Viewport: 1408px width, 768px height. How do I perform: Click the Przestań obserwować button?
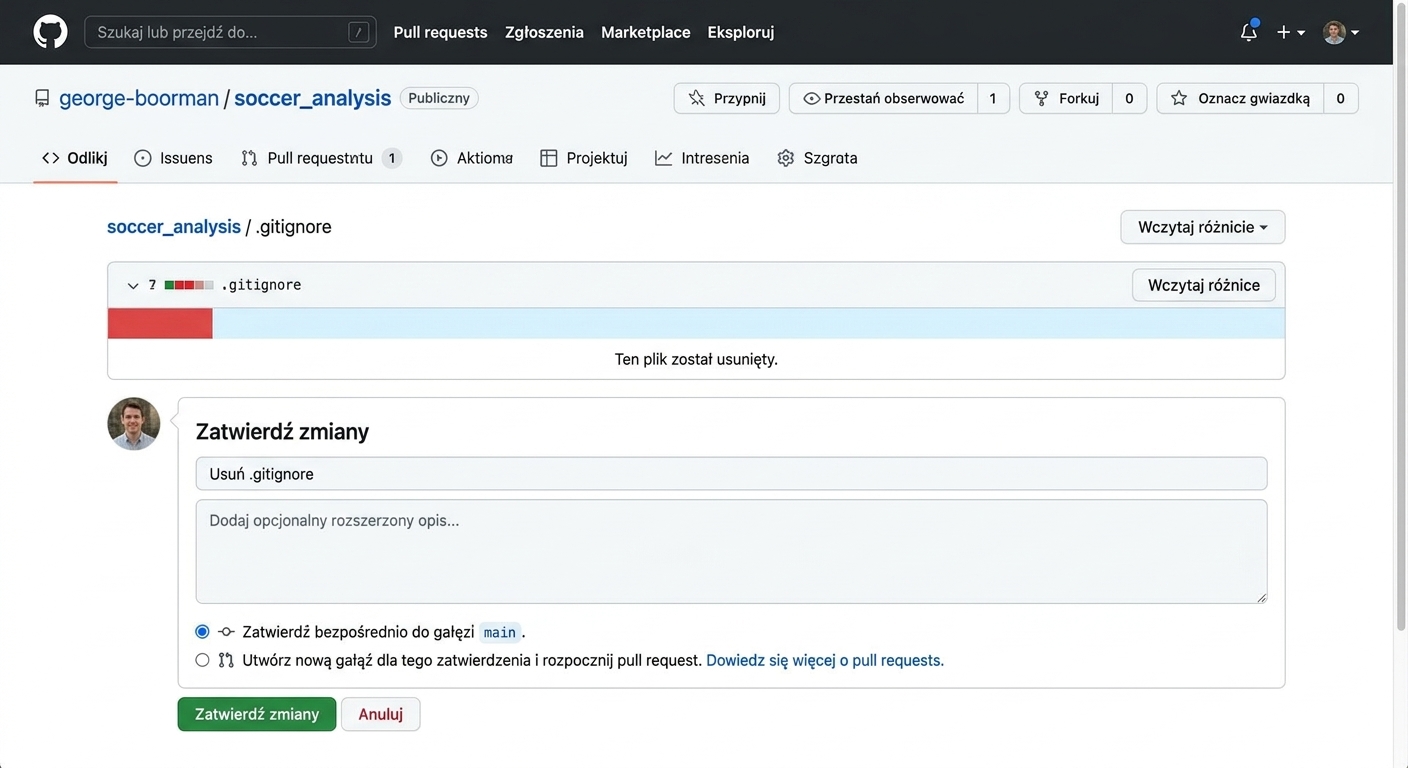point(884,98)
